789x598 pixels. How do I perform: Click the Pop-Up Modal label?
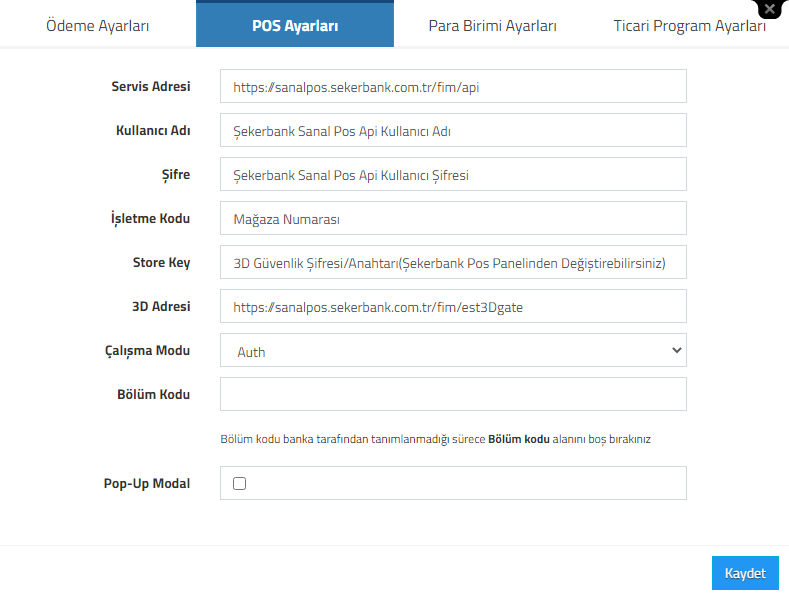click(147, 483)
